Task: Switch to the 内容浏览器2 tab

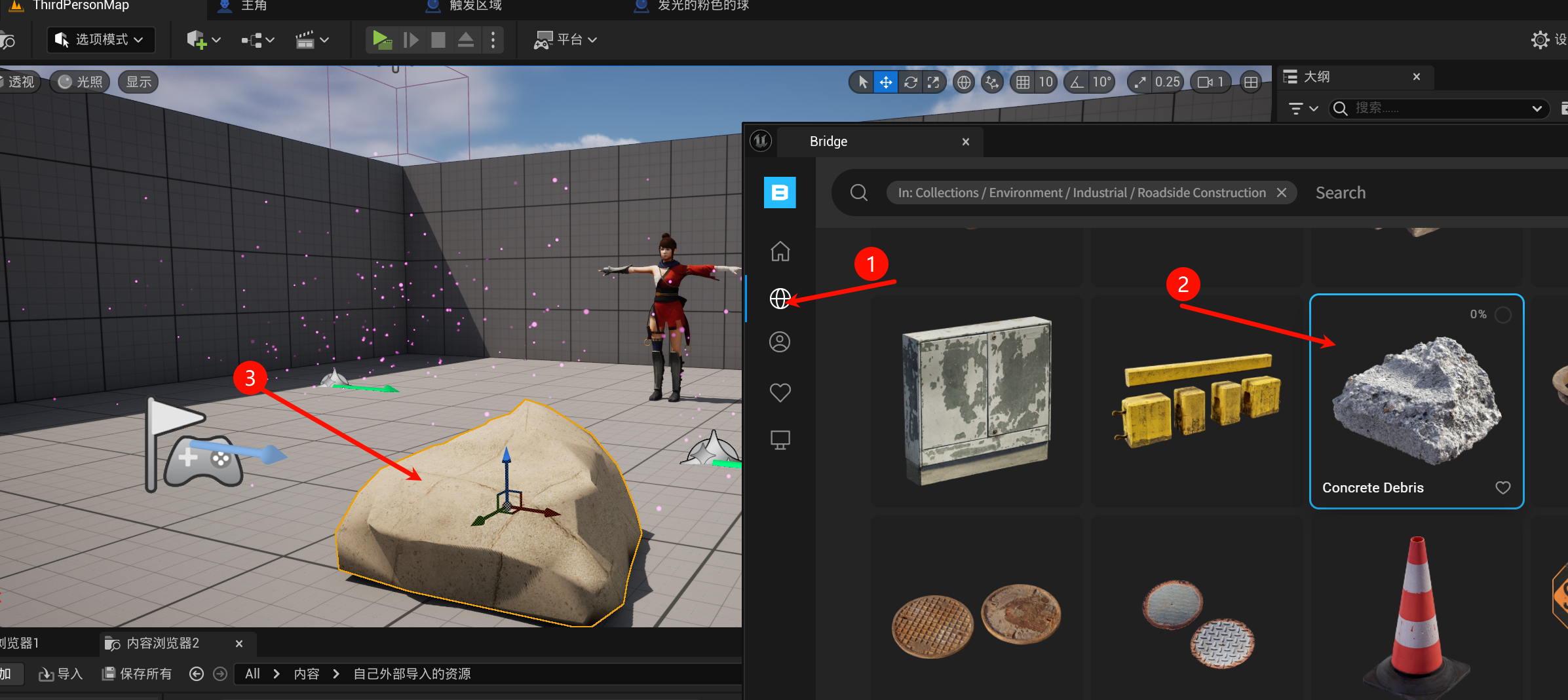Action: 163,644
